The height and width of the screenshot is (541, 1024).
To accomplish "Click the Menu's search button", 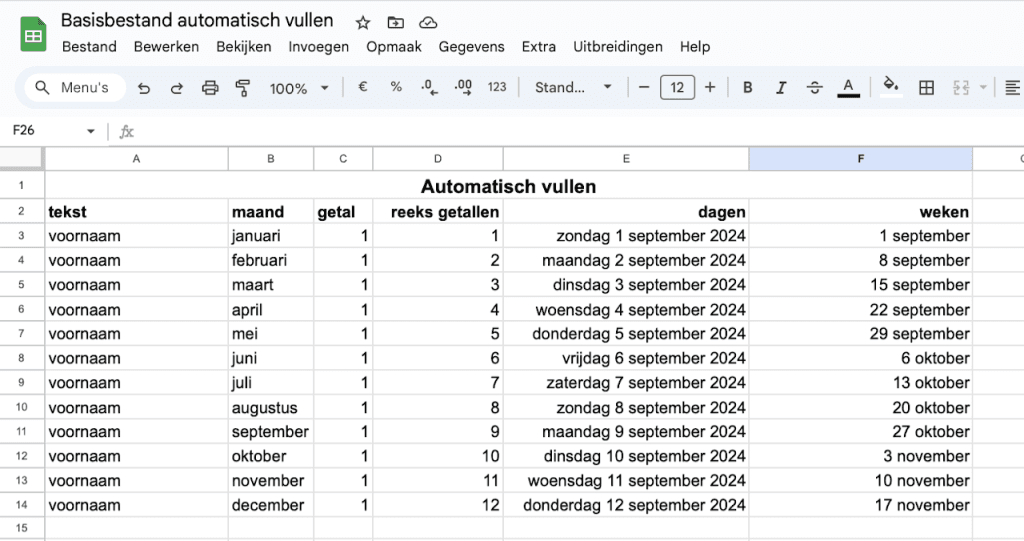I will (x=72, y=88).
